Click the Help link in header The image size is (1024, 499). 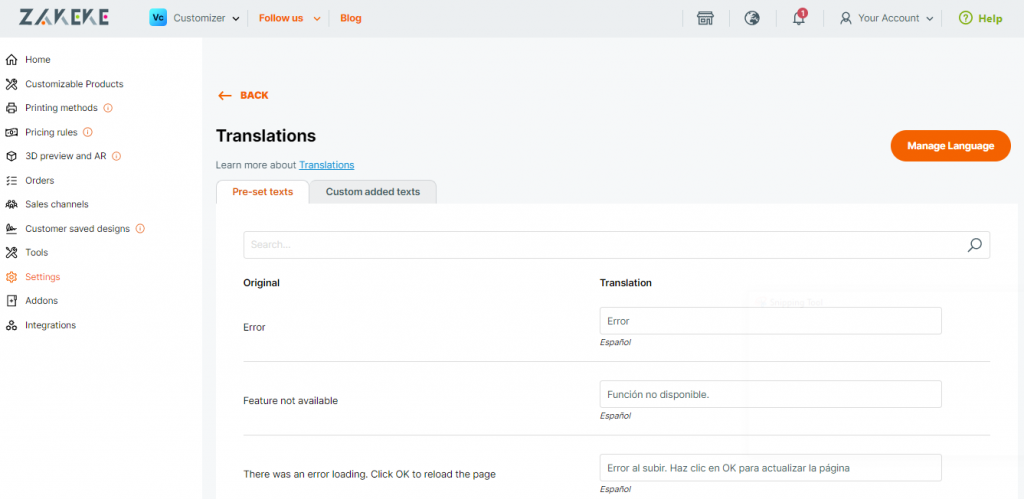990,18
